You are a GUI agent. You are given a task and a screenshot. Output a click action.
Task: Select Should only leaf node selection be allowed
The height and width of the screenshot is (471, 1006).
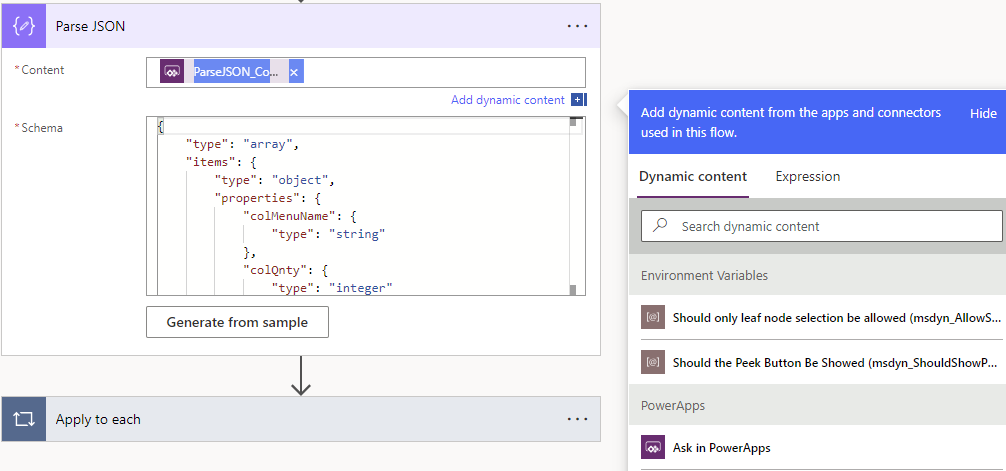click(x=821, y=317)
